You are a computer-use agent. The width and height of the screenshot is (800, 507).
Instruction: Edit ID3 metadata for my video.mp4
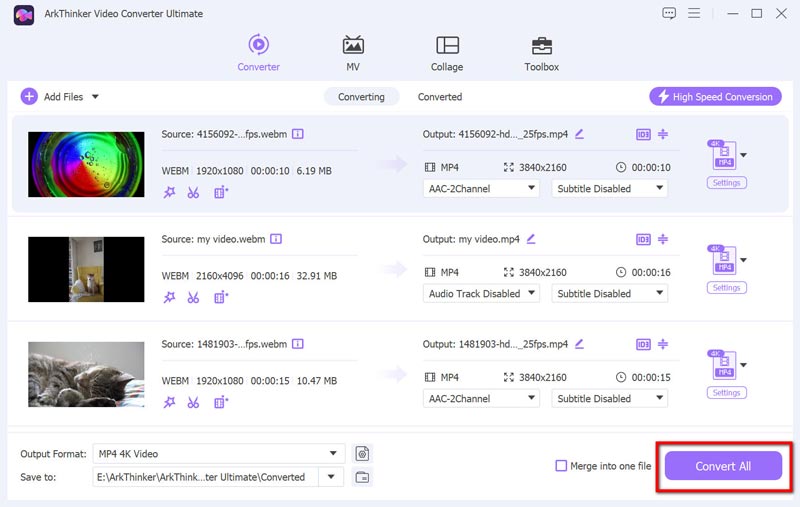point(643,240)
